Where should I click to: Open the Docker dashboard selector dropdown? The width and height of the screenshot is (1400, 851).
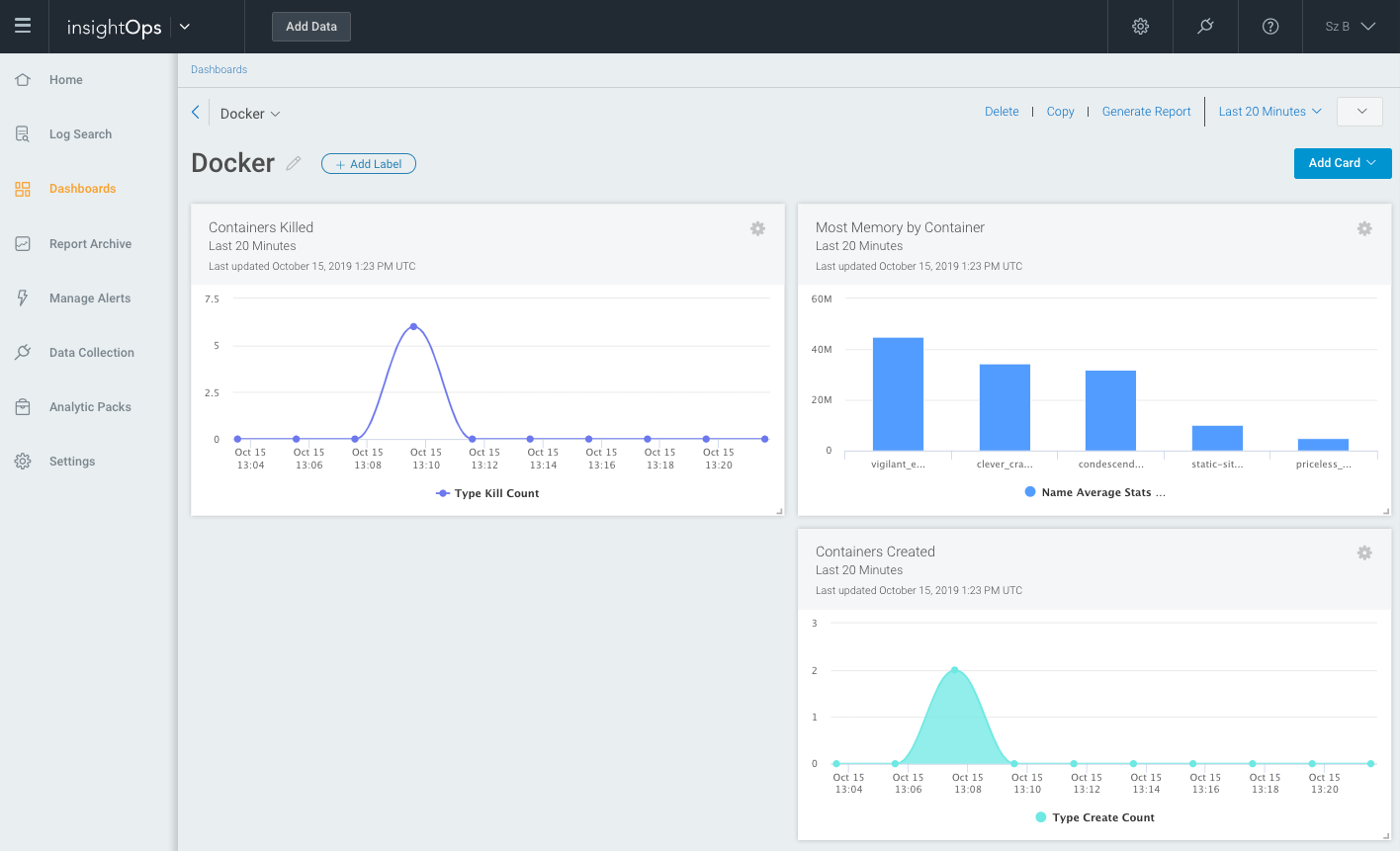point(250,114)
